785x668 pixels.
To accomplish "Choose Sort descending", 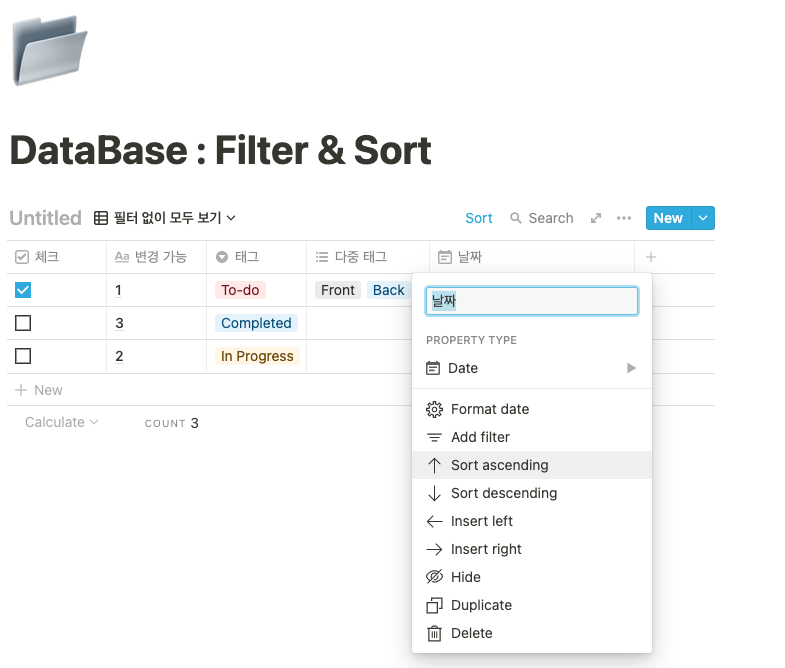I will tap(532, 493).
